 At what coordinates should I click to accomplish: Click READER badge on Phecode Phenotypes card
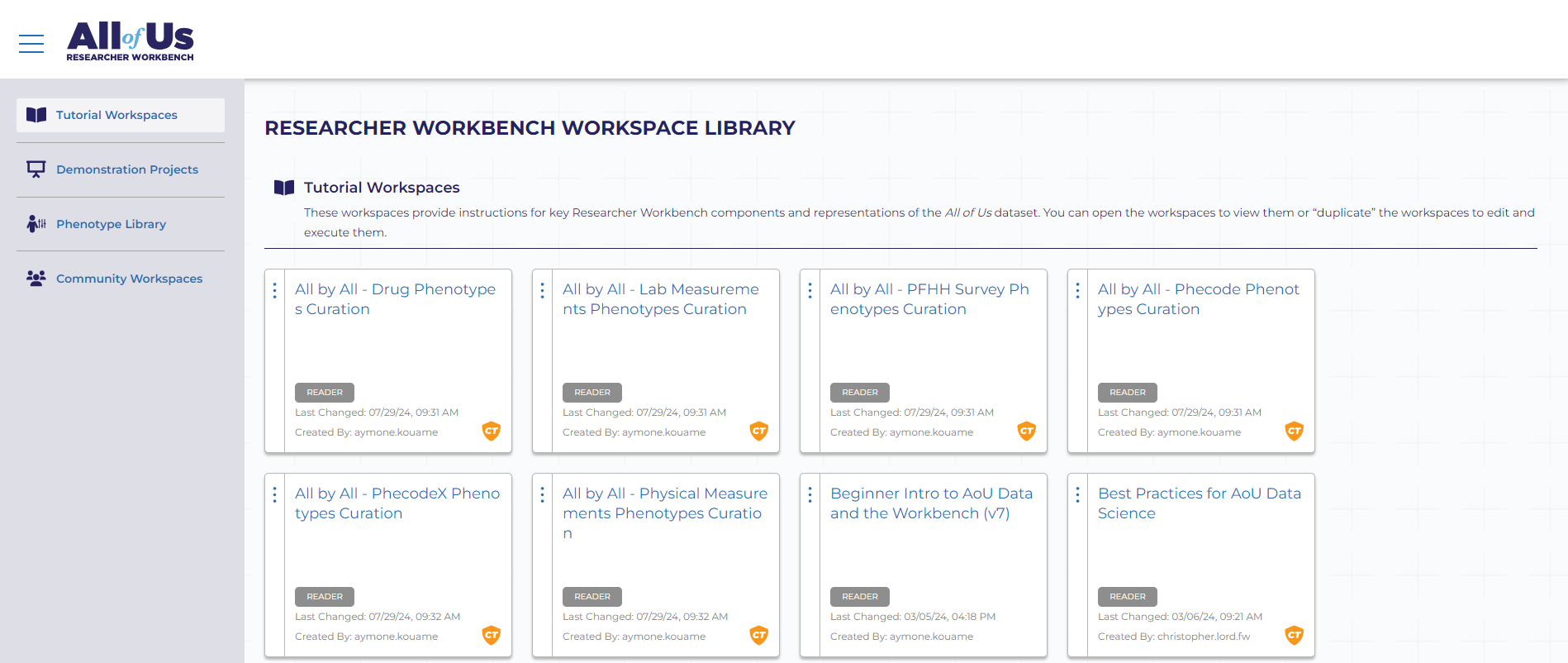tap(1127, 393)
